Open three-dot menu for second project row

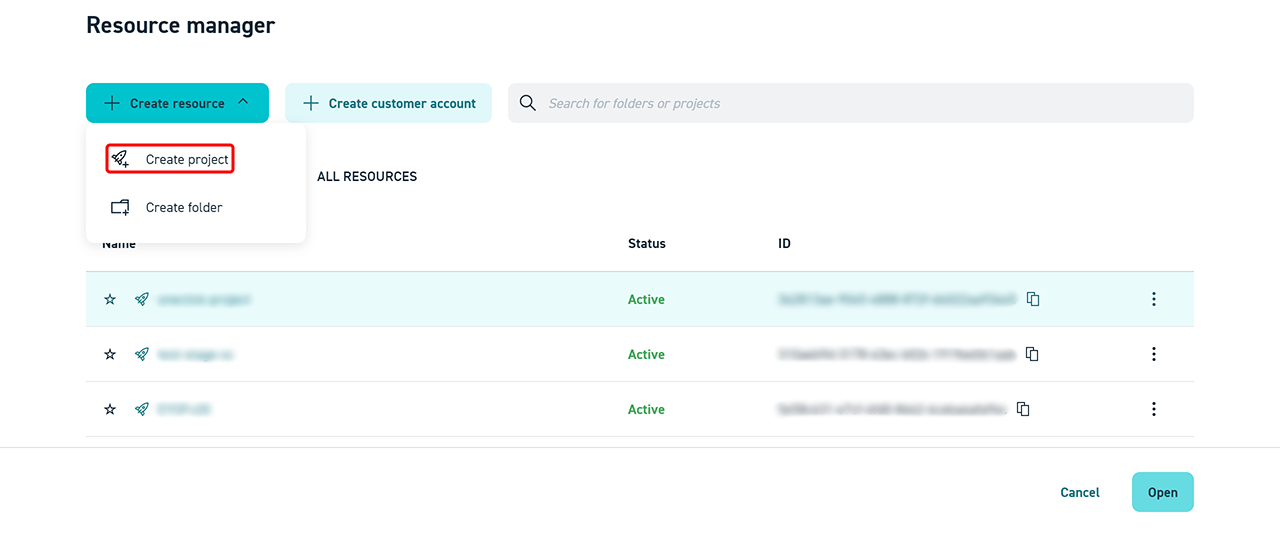[x=1153, y=354]
